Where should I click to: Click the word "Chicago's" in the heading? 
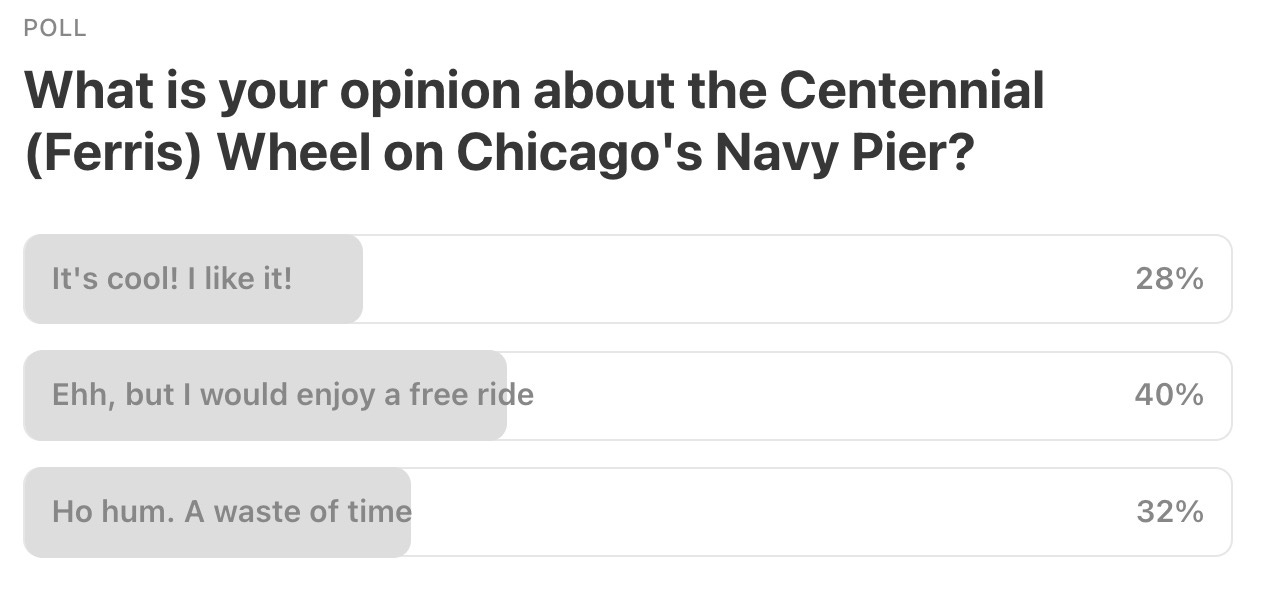tap(579, 157)
